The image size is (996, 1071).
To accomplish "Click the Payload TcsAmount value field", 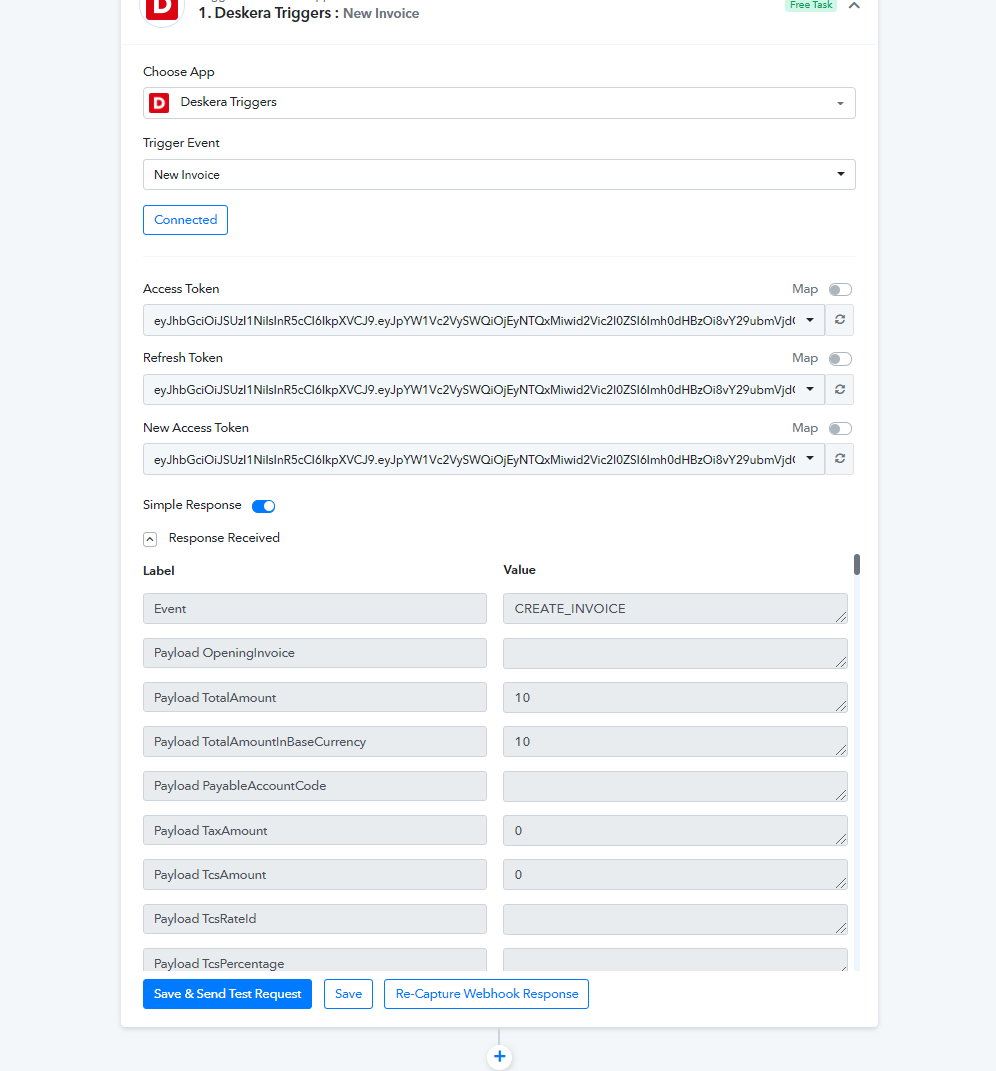I will 675,875.
